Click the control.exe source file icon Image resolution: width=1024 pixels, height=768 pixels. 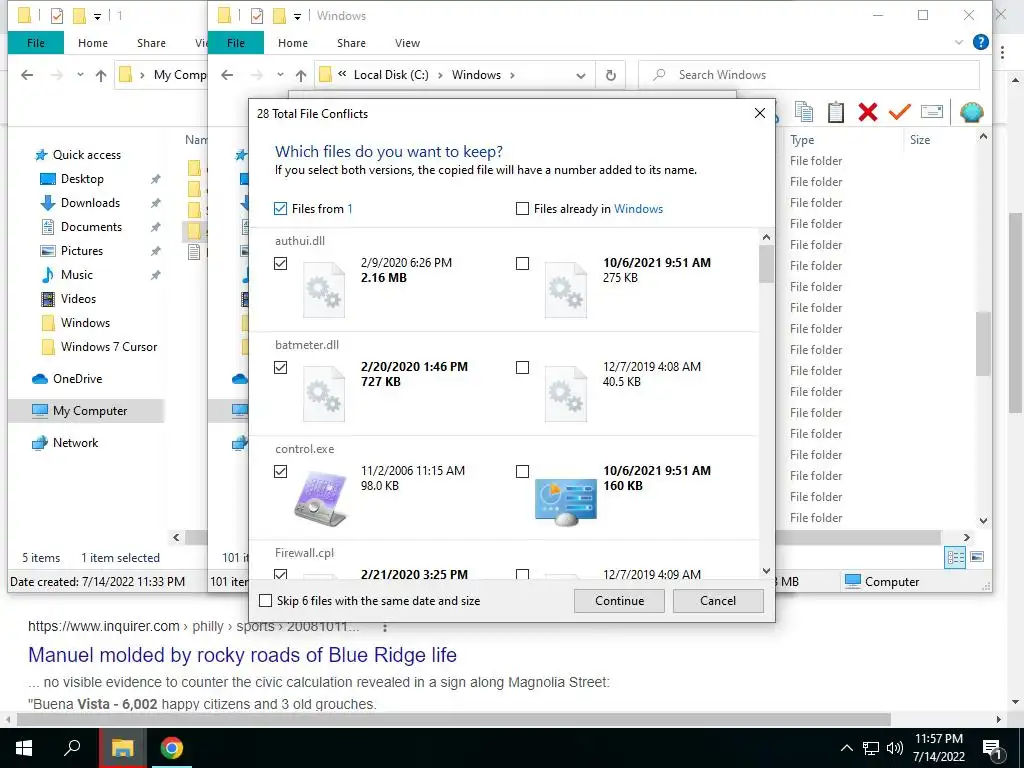coord(320,499)
